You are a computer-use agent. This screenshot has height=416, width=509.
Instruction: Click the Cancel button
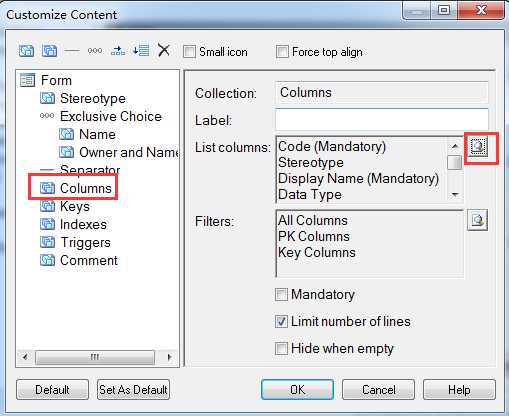378,389
